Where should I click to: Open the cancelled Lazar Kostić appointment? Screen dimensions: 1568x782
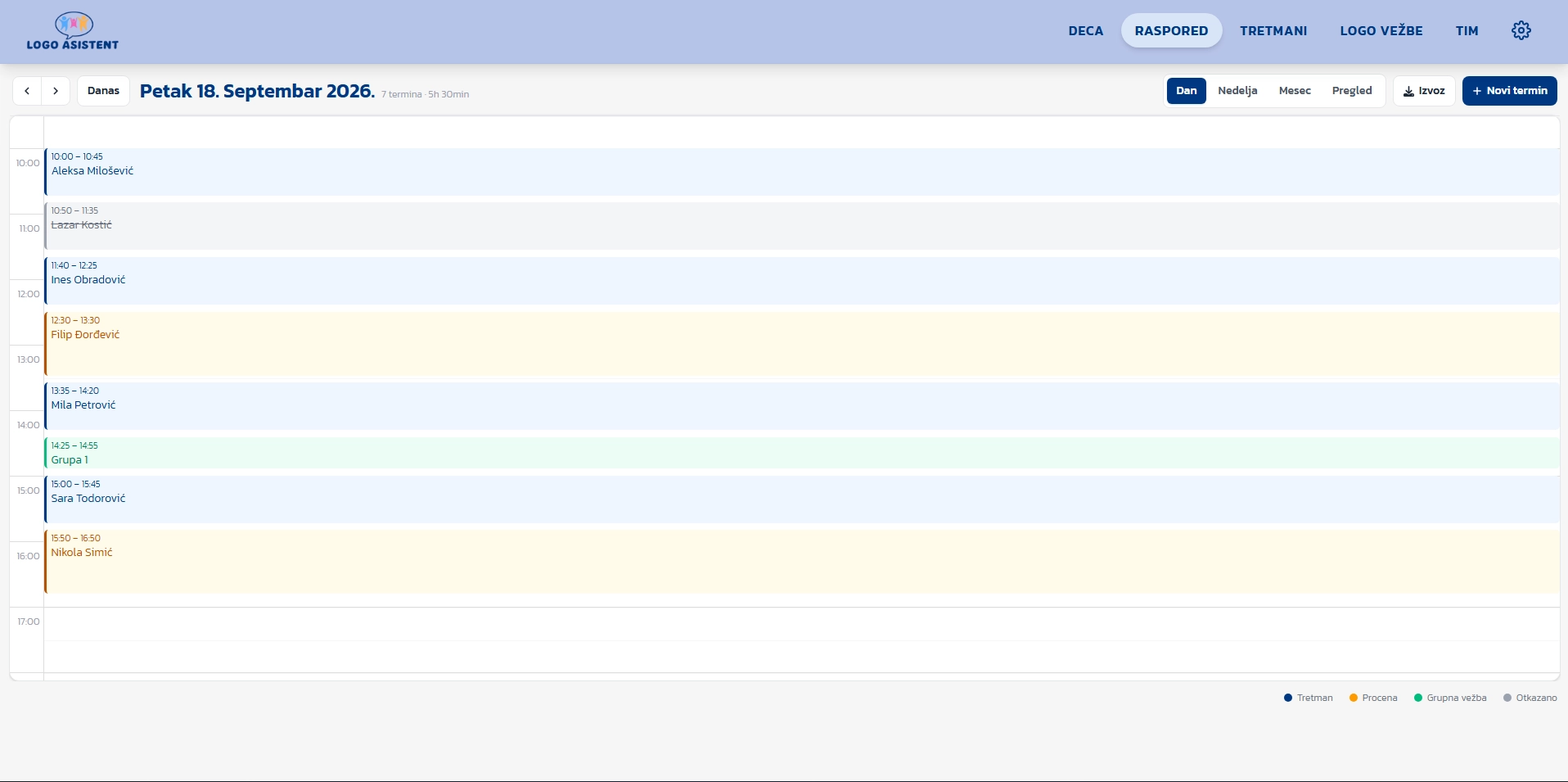tap(802, 226)
